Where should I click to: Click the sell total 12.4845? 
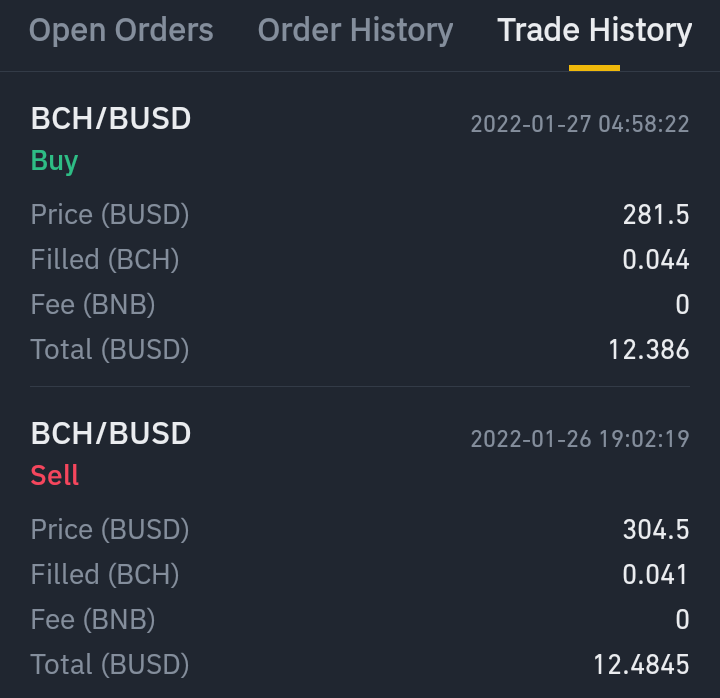[x=641, y=664]
